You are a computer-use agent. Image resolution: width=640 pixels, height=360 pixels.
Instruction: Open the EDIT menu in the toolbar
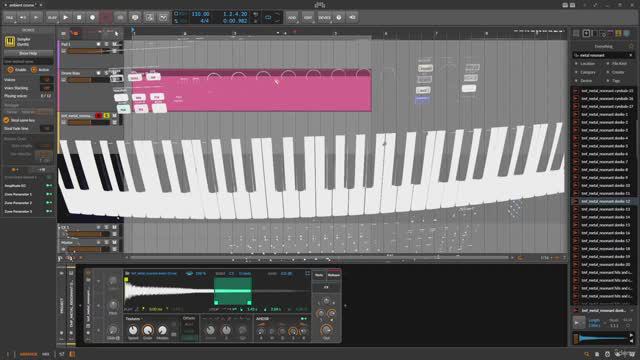308,18
